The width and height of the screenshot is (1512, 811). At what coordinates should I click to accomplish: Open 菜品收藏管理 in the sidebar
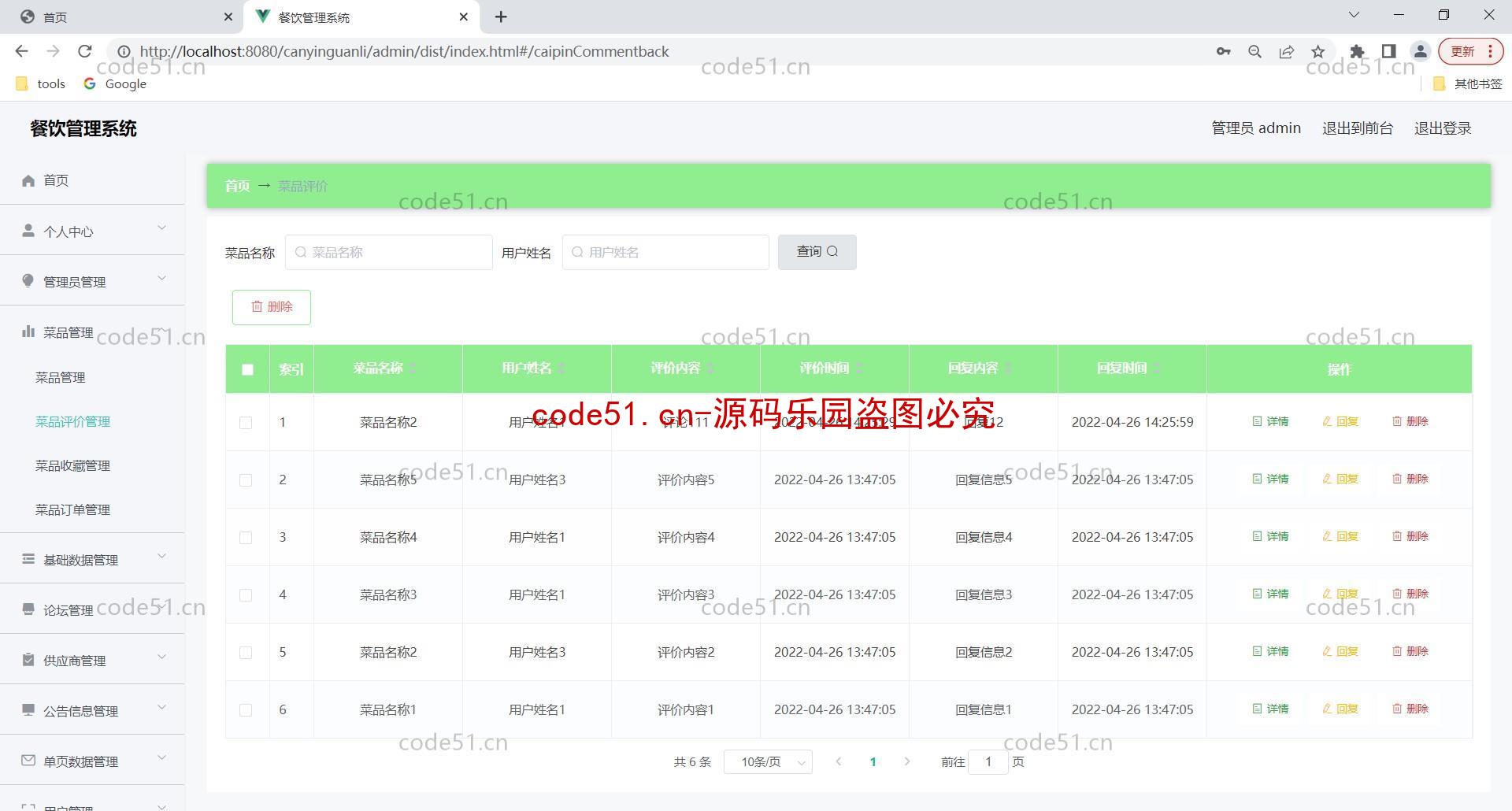click(x=72, y=465)
